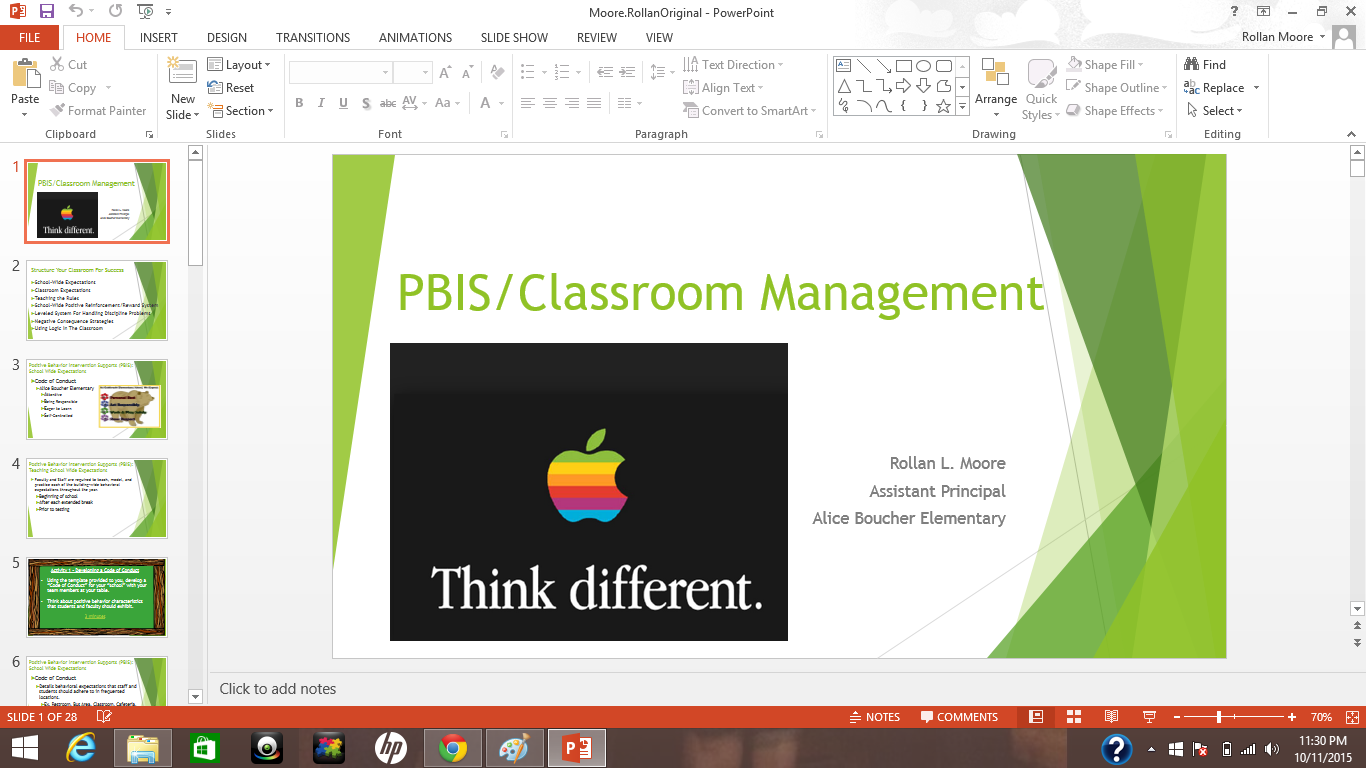This screenshot has width=1366, height=768.
Task: Open the font name combo box
Action: click(340, 73)
